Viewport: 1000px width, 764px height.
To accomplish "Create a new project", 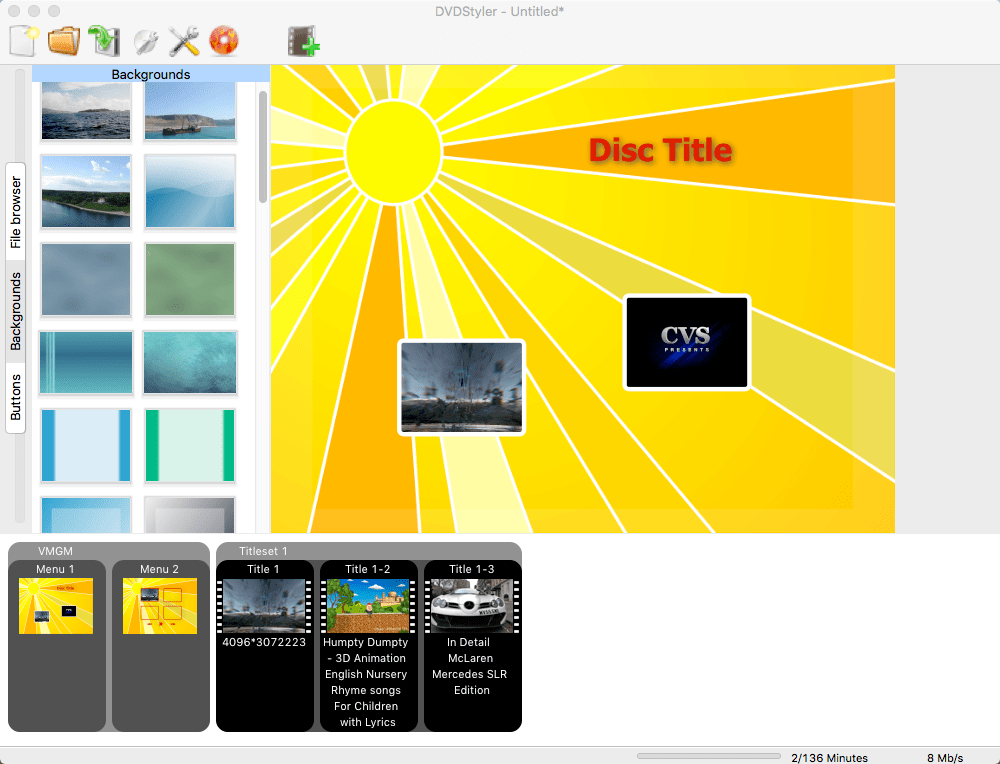I will tap(23, 40).
